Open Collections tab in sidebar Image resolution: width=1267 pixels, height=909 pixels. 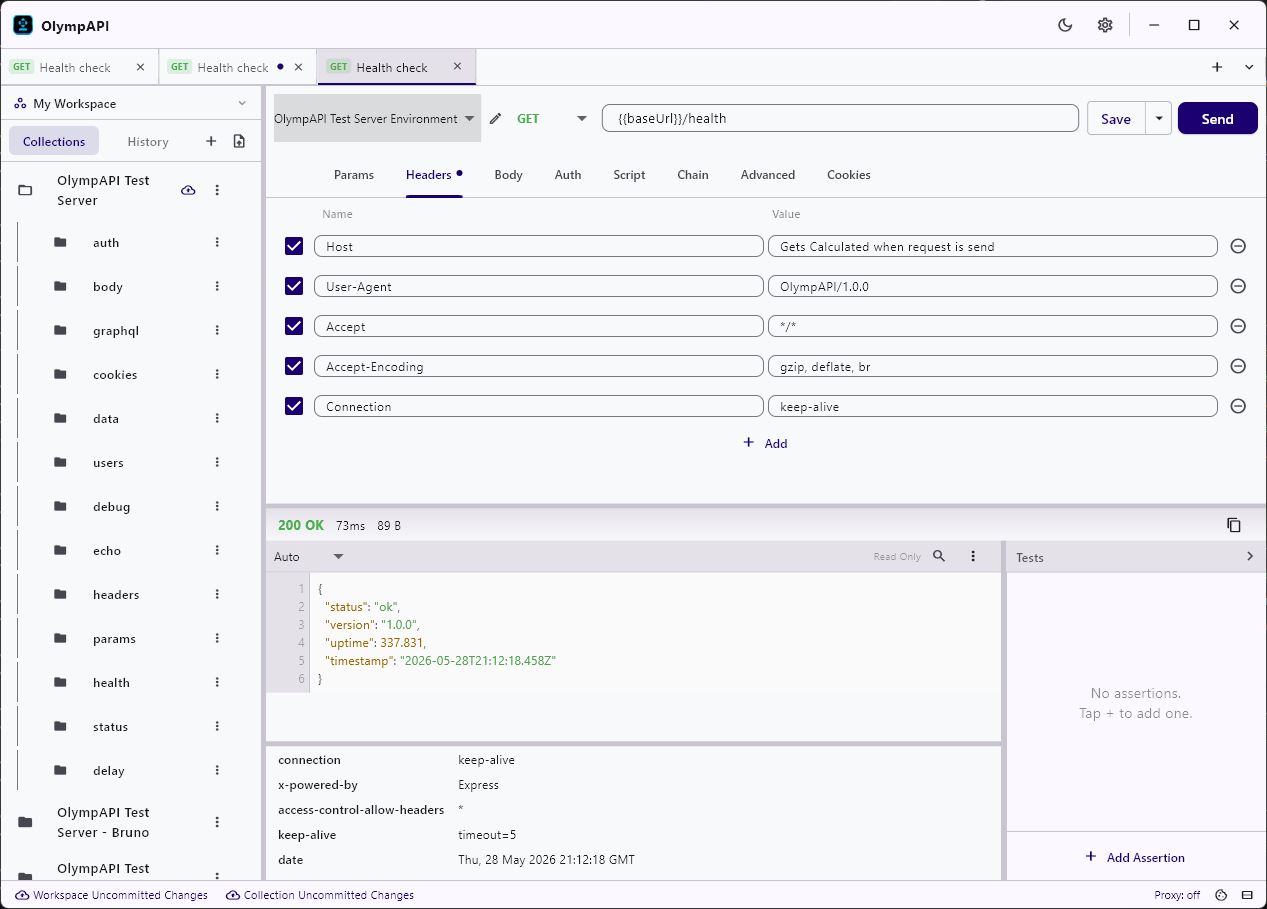pyautogui.click(x=54, y=141)
